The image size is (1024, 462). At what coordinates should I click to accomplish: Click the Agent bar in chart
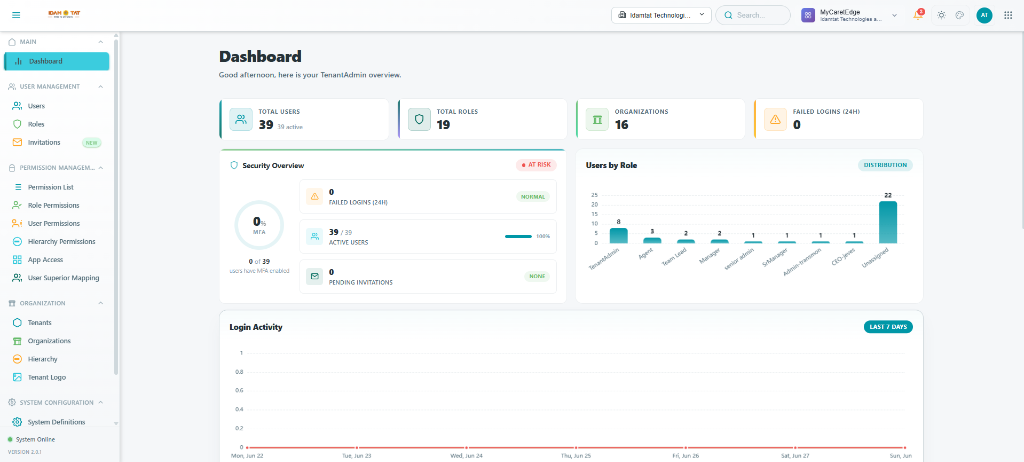pos(652,240)
